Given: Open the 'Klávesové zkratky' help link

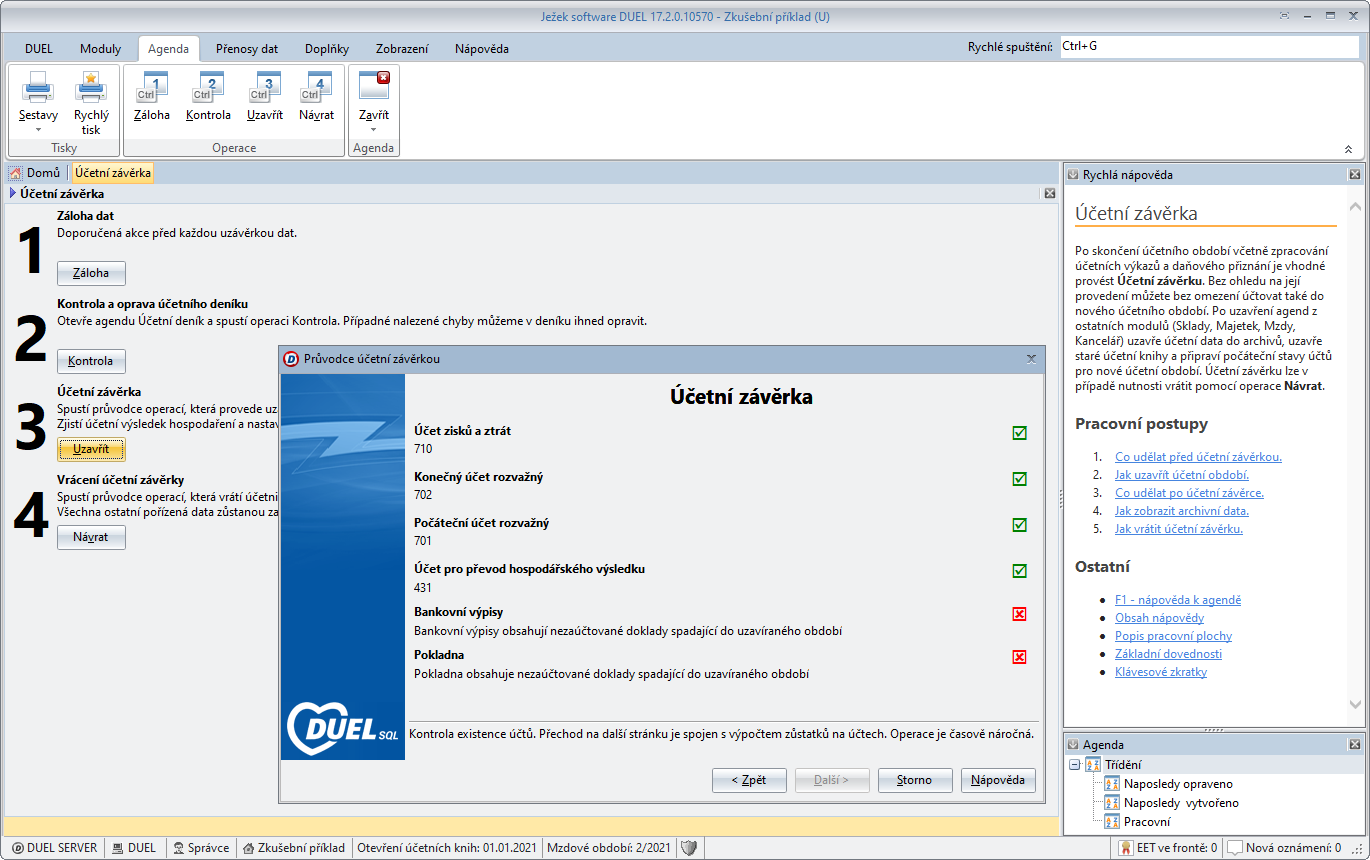Looking at the screenshot, I should point(1161,672).
